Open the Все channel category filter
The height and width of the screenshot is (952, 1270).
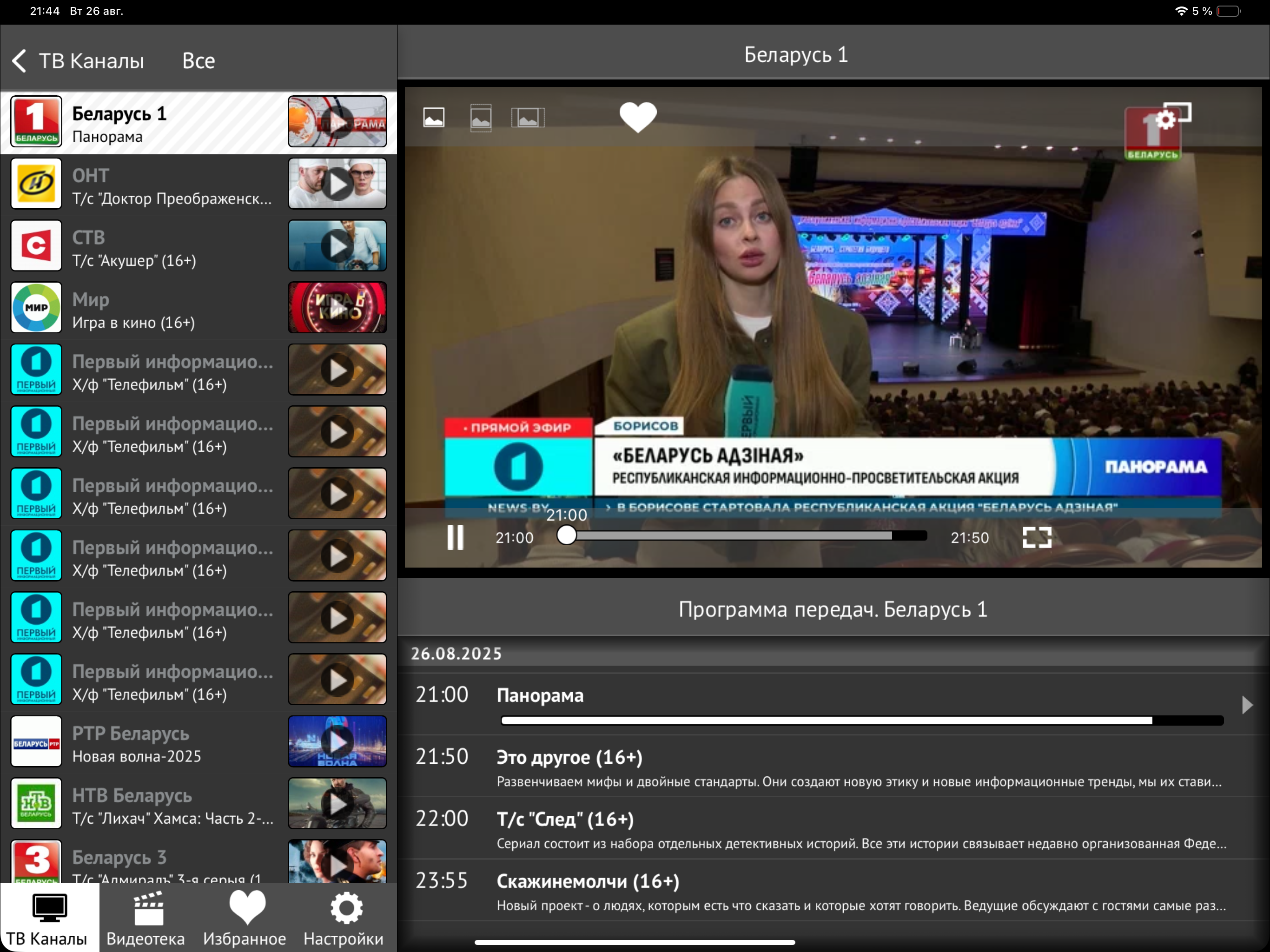(x=198, y=61)
